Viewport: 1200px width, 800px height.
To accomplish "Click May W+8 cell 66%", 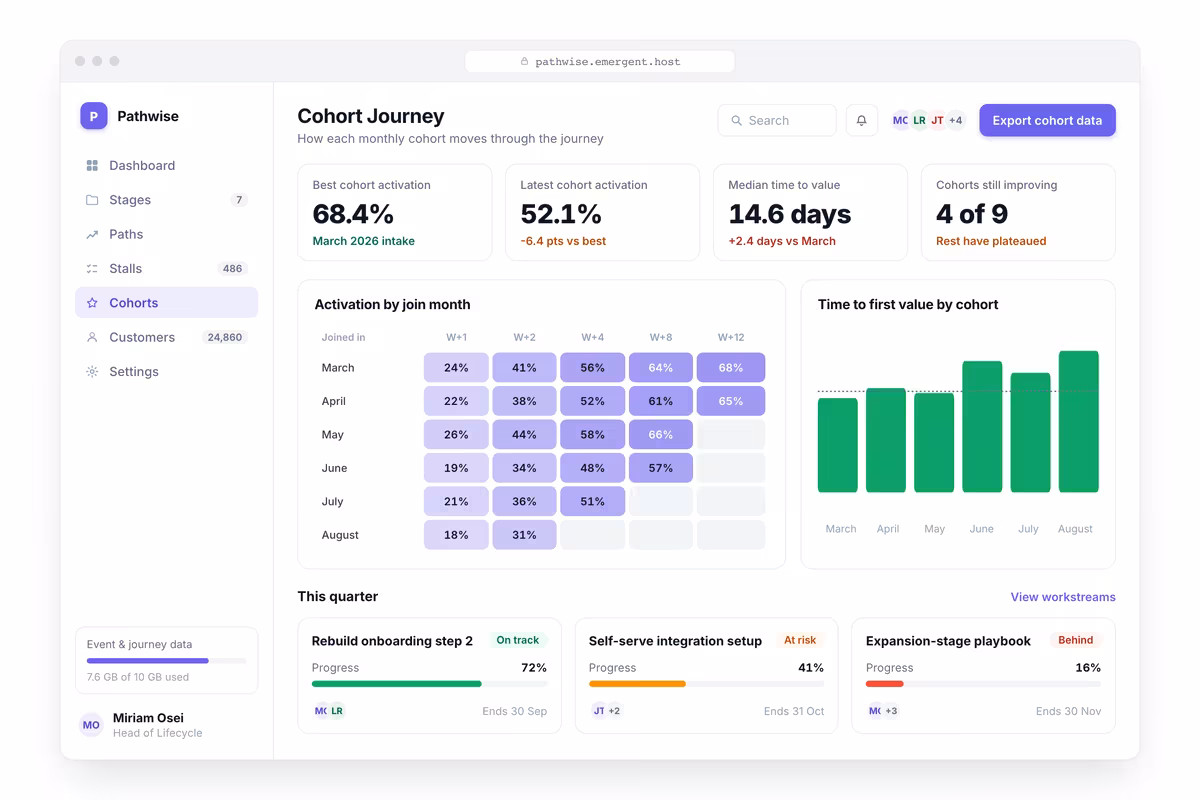I will click(661, 435).
